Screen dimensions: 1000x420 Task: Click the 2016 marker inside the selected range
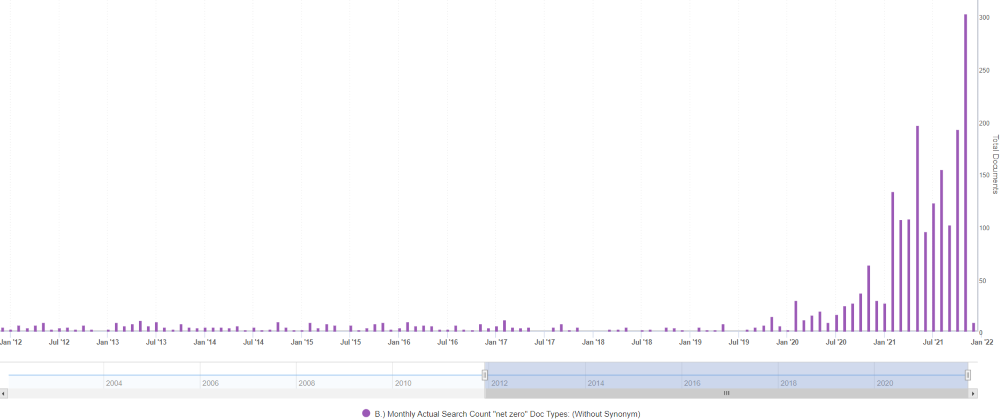click(x=692, y=383)
